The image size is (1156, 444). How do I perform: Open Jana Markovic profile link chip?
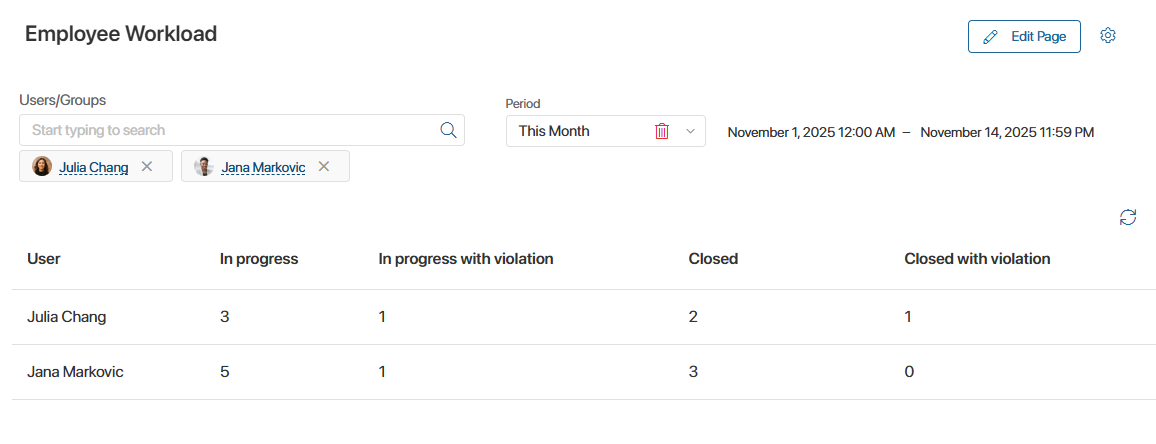click(263, 167)
